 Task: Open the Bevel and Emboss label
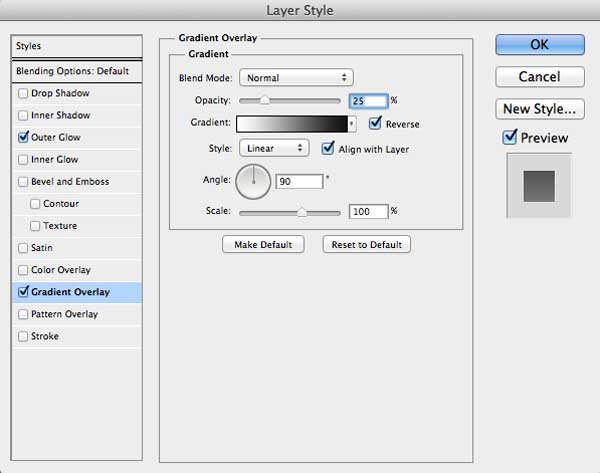click(70, 181)
